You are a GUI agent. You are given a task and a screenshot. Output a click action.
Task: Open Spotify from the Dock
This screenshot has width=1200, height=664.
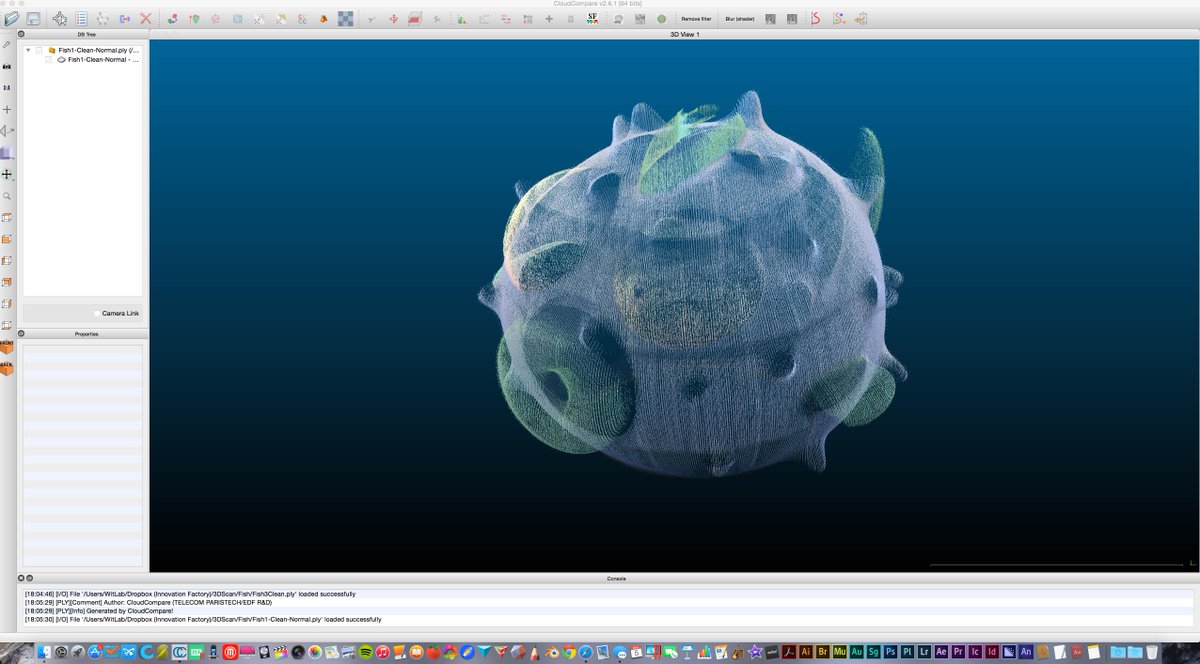[366, 651]
